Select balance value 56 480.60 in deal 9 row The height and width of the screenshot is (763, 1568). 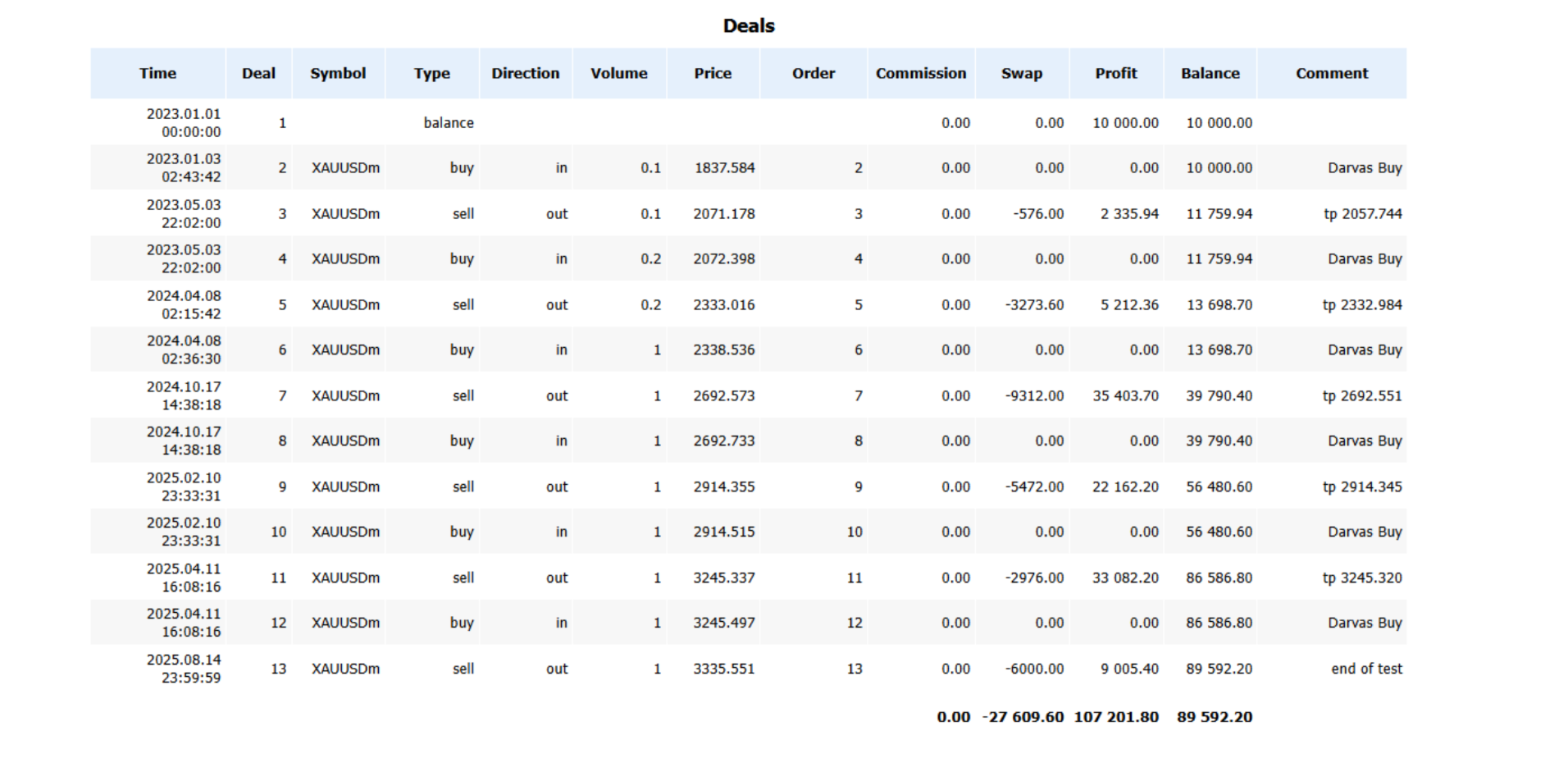(x=1219, y=487)
